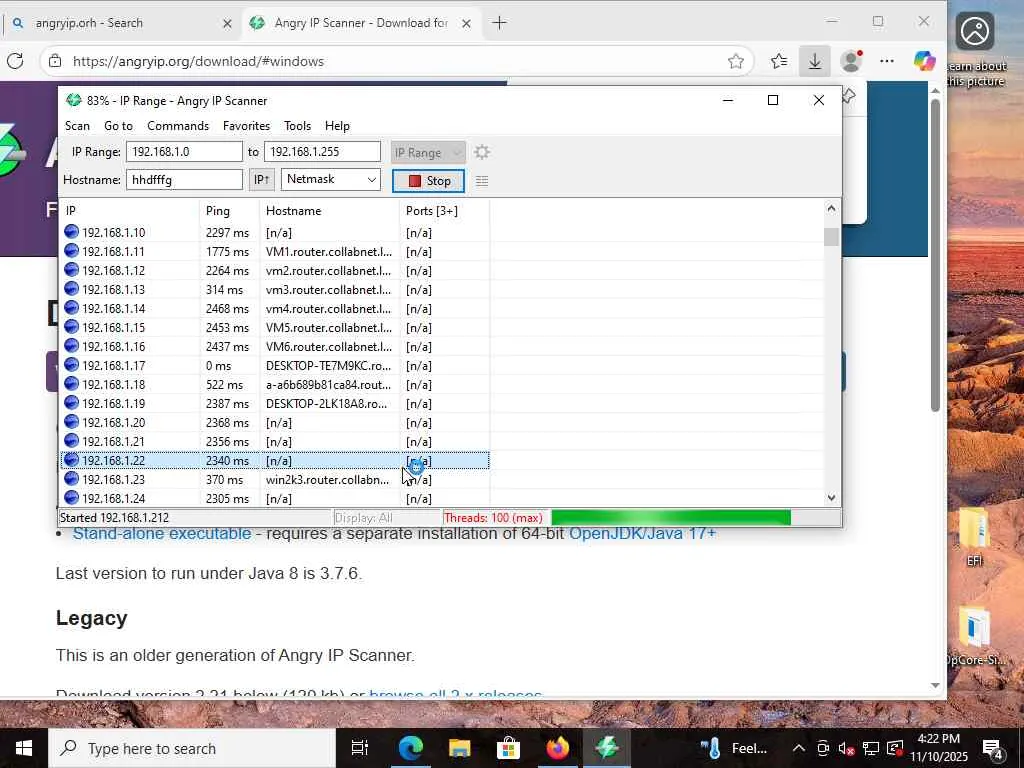This screenshot has height=768, width=1024.
Task: Open the Help menu
Action: point(337,125)
